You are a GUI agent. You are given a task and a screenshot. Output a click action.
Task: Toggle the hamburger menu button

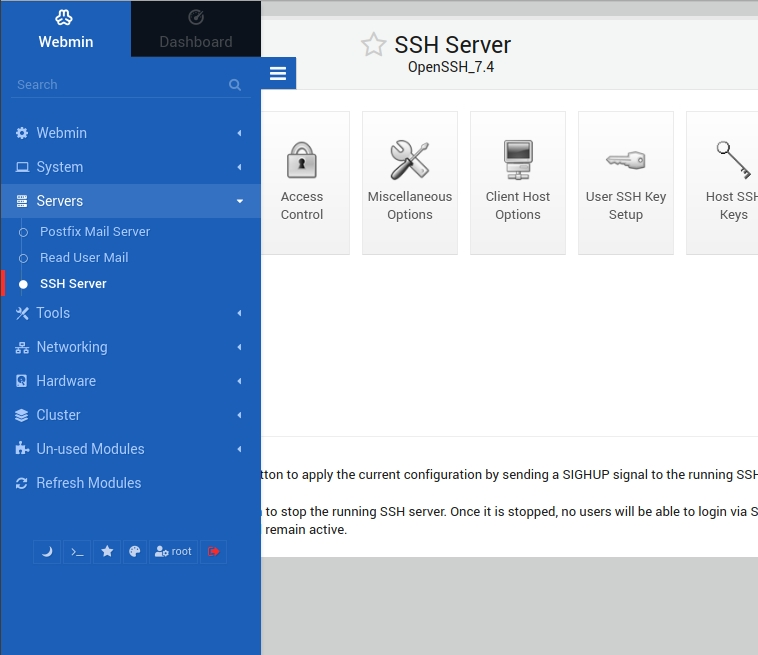[x=278, y=73]
